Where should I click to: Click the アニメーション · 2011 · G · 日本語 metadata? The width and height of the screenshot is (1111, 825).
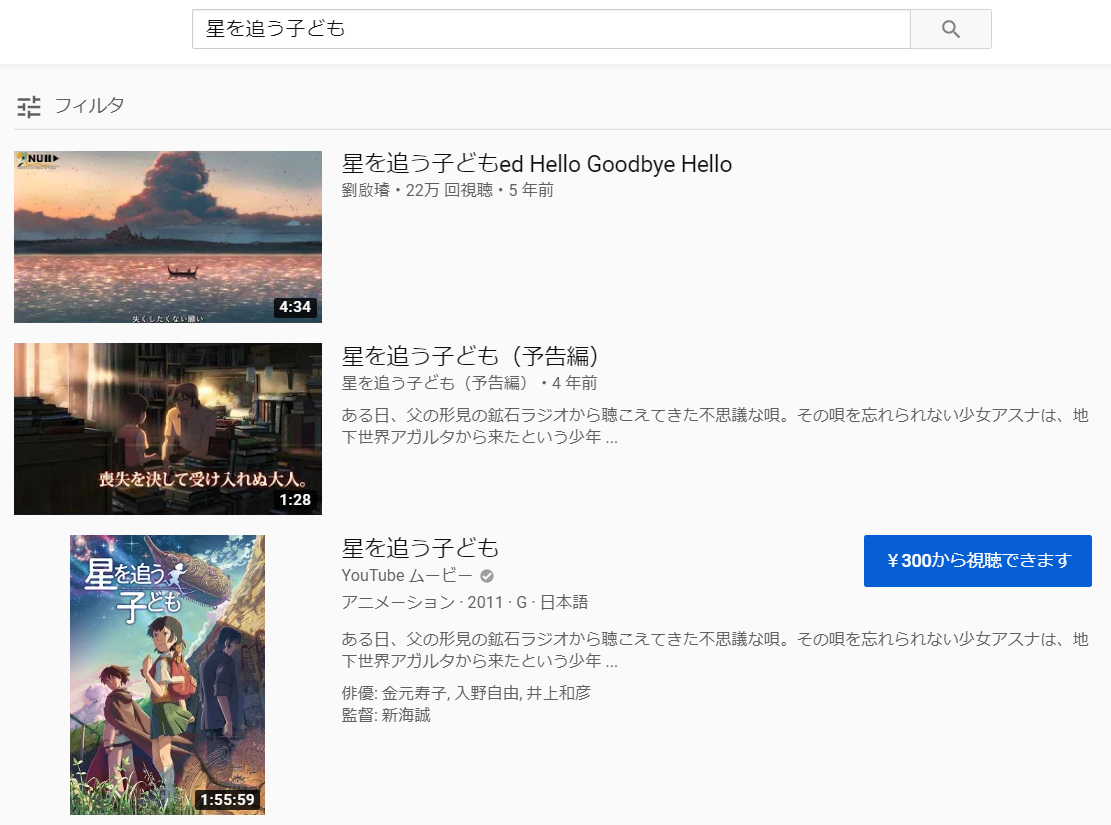[465, 602]
